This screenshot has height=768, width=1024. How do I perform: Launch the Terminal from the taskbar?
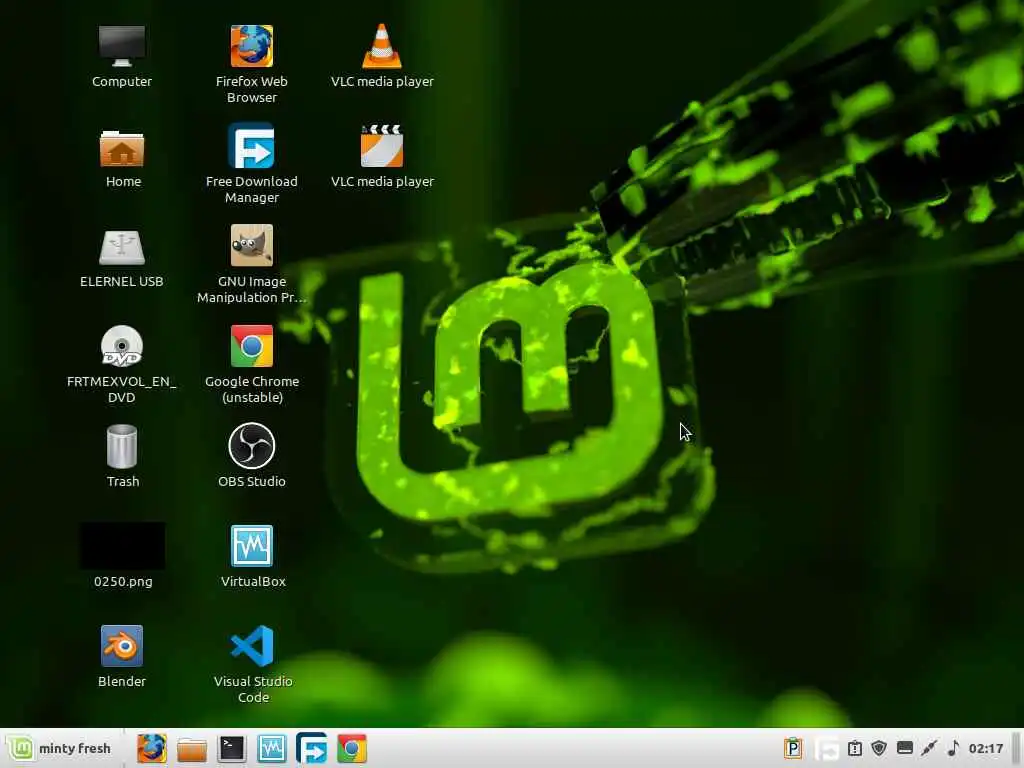232,748
